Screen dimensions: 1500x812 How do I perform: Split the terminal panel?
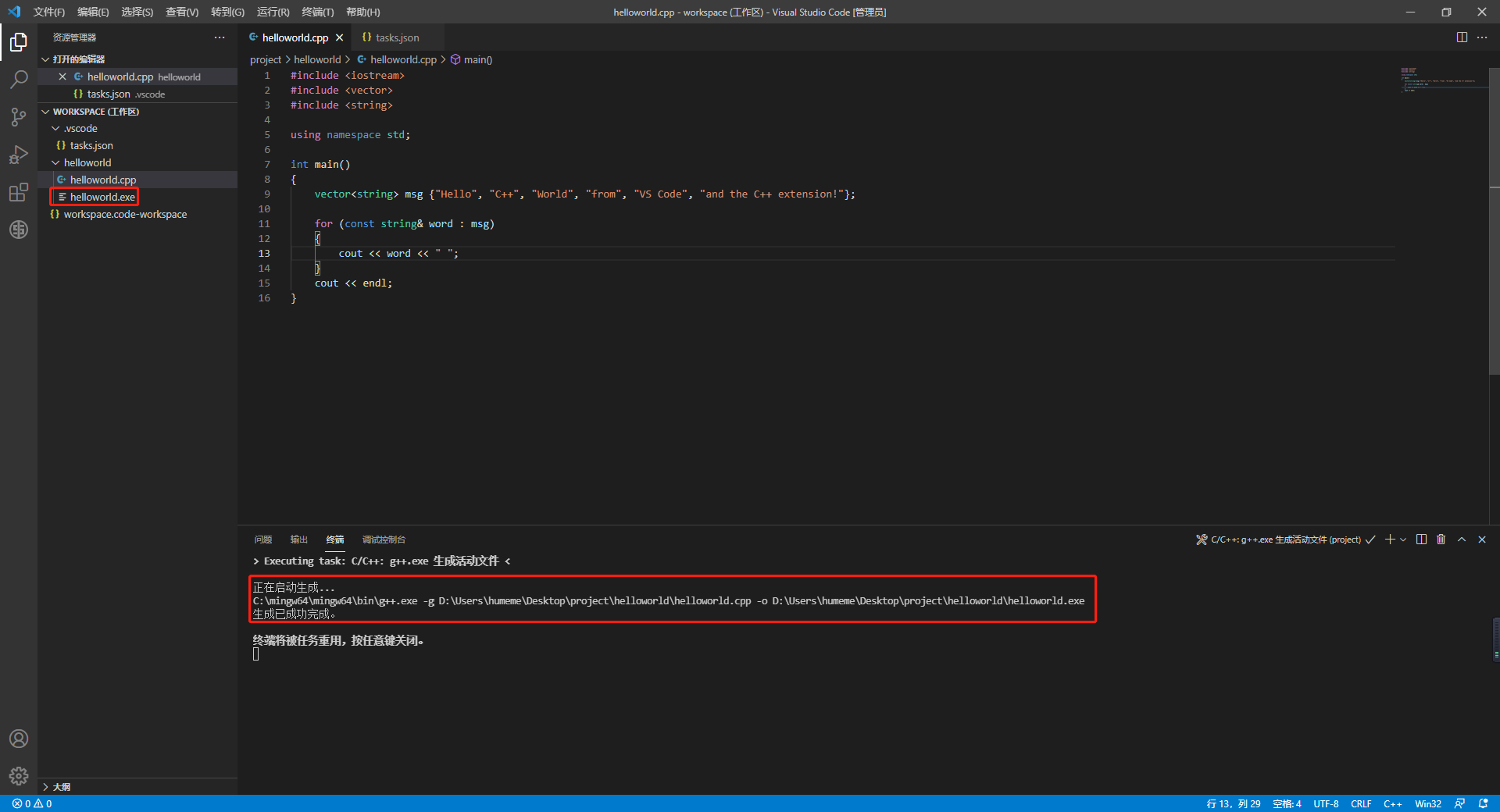point(1421,540)
